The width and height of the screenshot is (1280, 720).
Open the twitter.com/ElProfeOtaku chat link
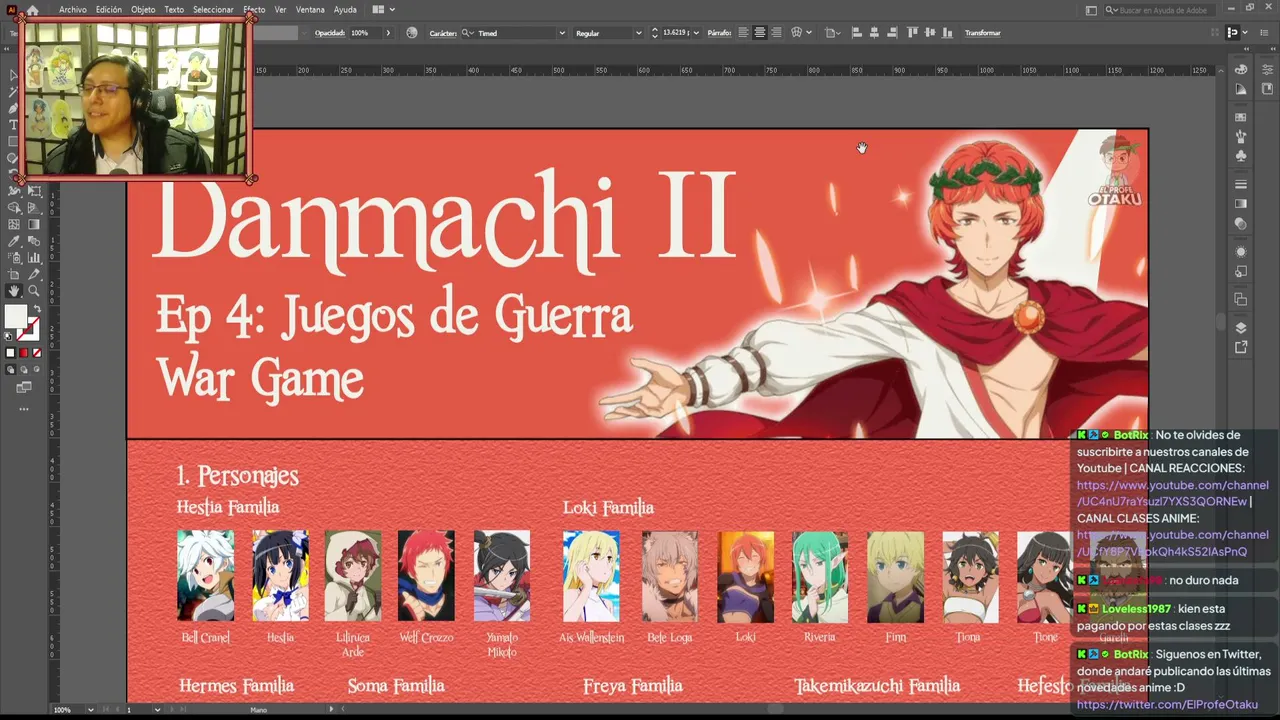coord(1167,705)
